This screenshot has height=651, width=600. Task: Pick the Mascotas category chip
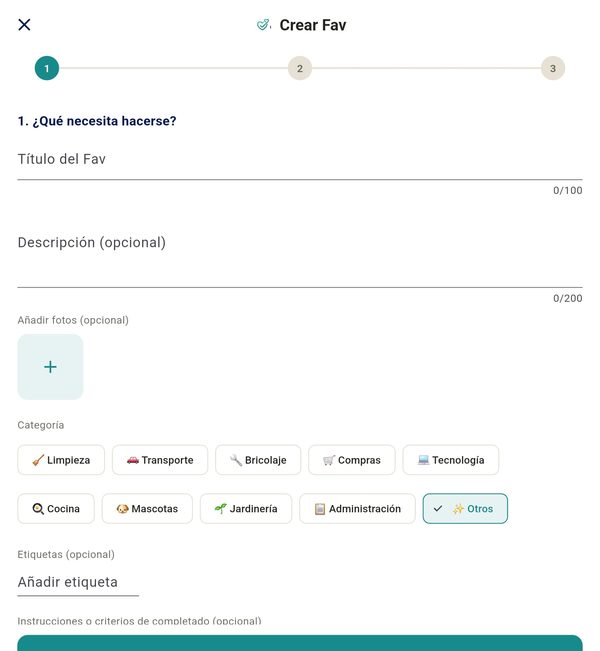147,509
